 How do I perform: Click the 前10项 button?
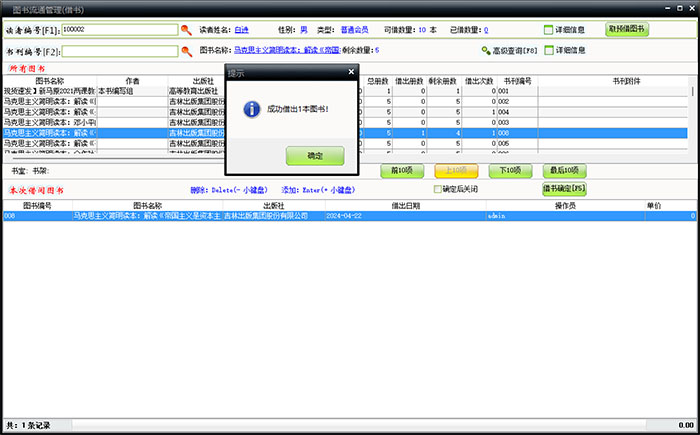(x=402, y=171)
